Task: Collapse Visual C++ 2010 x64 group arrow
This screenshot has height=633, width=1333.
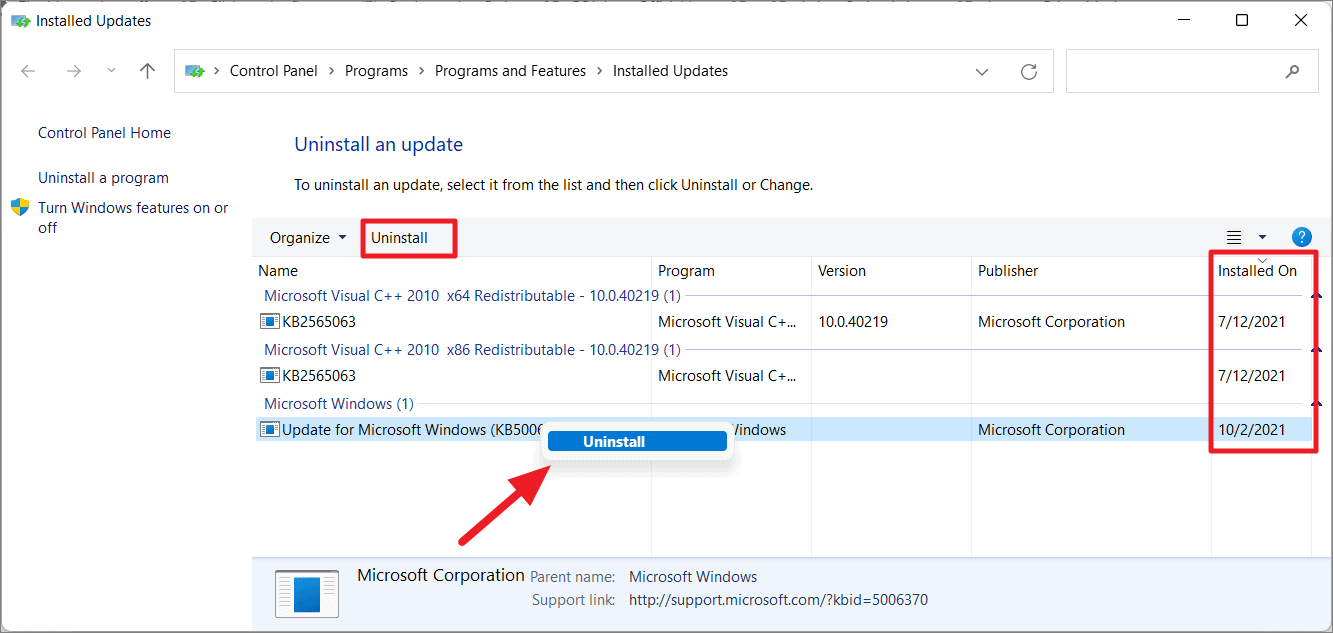Action: click(1316, 296)
